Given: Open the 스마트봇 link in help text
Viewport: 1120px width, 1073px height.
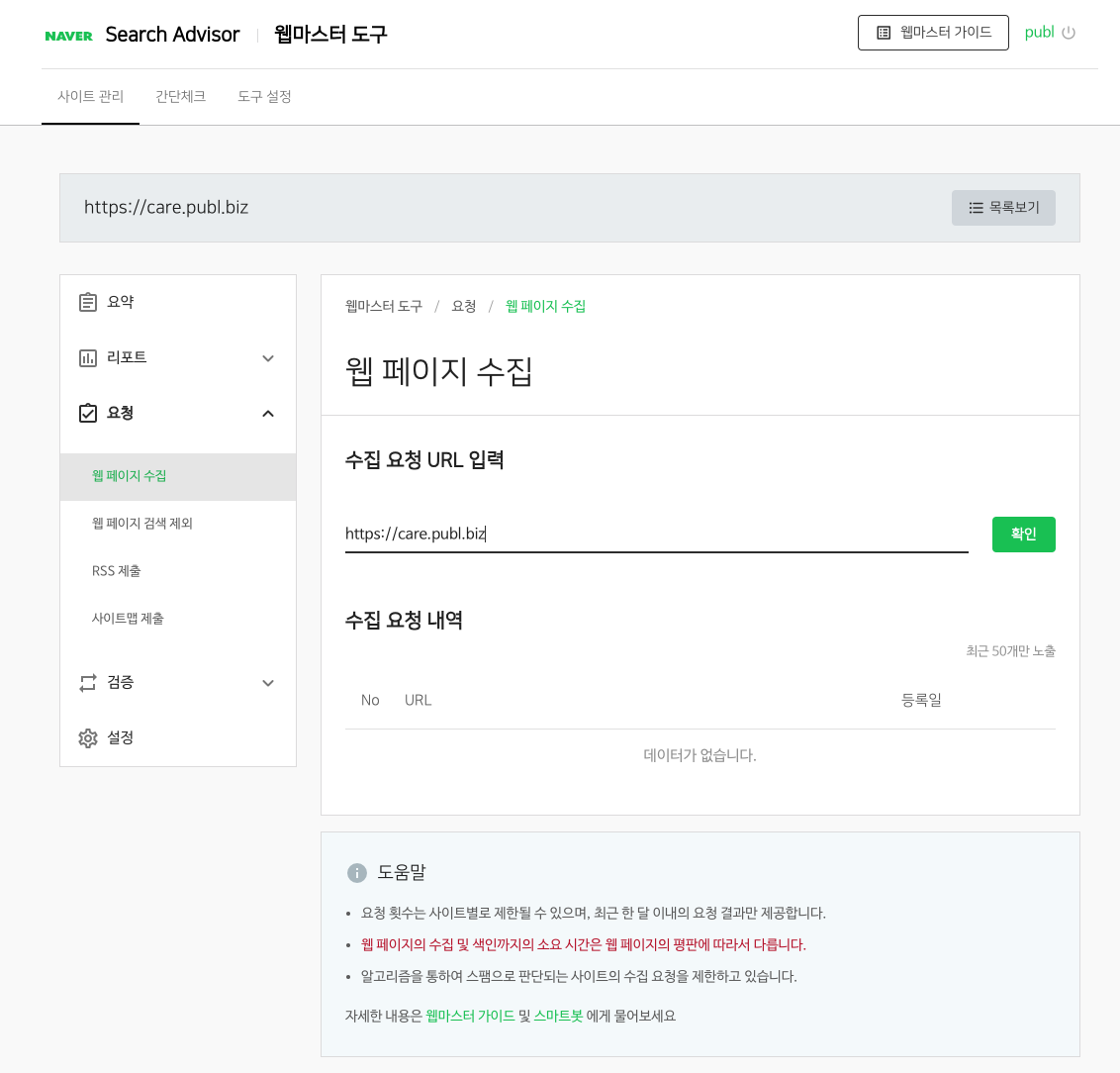Looking at the screenshot, I should (x=558, y=1016).
